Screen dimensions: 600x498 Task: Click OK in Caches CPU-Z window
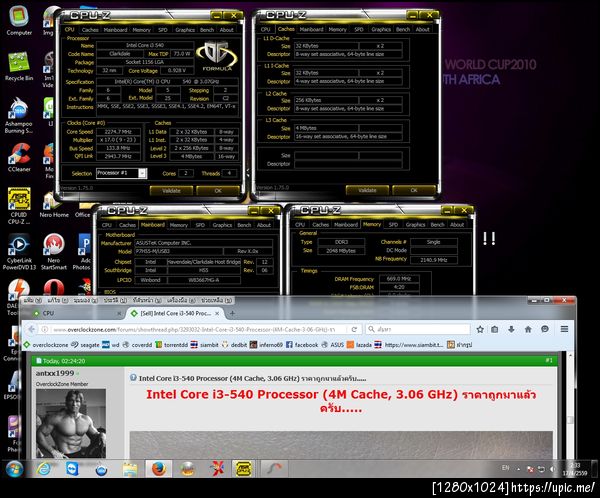[414, 190]
